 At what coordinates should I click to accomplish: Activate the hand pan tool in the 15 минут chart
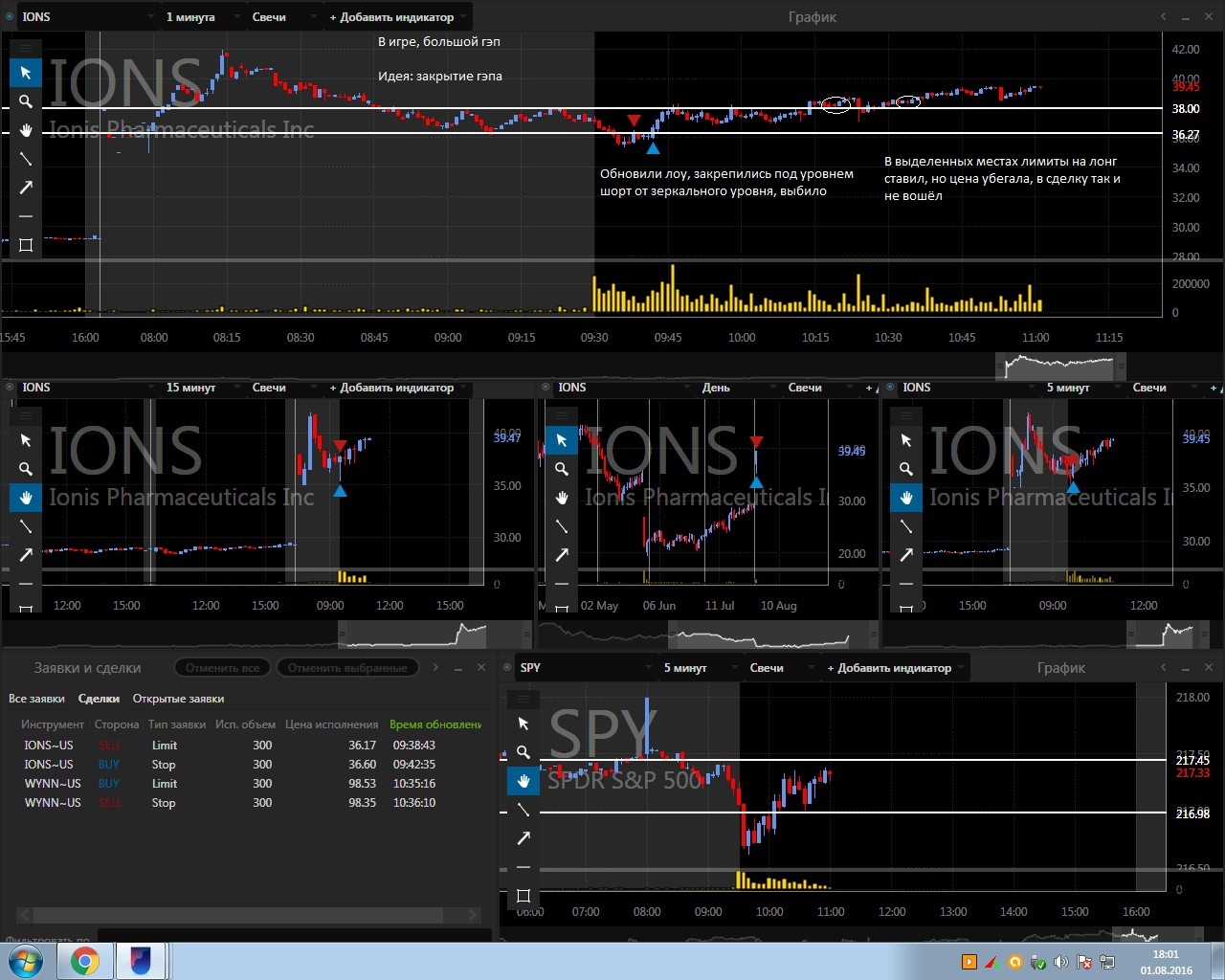coord(26,498)
